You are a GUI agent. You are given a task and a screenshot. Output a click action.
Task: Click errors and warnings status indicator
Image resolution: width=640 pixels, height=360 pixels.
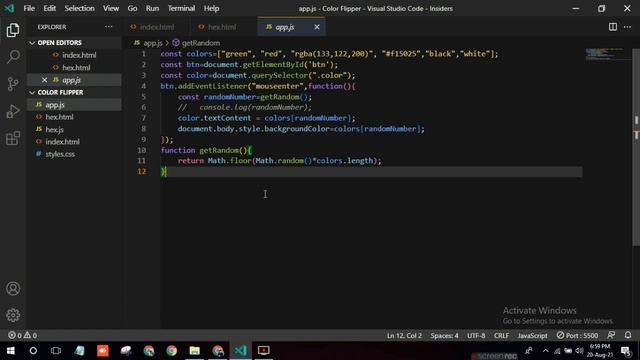pos(22,335)
